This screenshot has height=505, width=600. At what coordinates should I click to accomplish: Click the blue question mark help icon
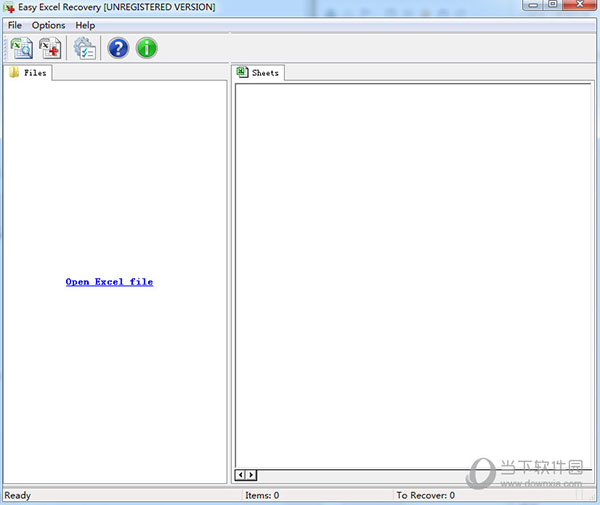[118, 48]
